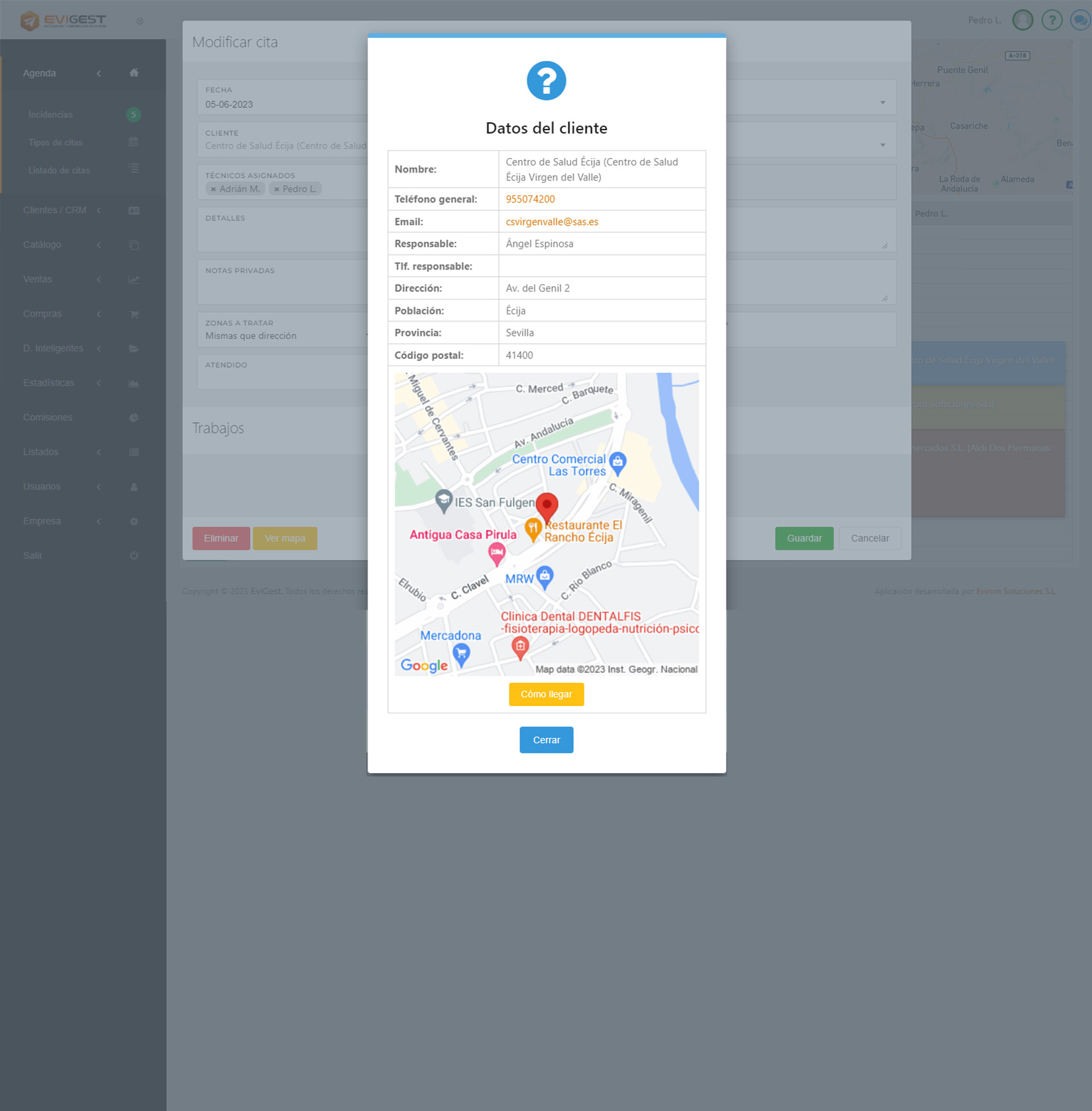Click the Tipos de citas calendar icon
This screenshot has height=1111, width=1092.
(x=133, y=142)
